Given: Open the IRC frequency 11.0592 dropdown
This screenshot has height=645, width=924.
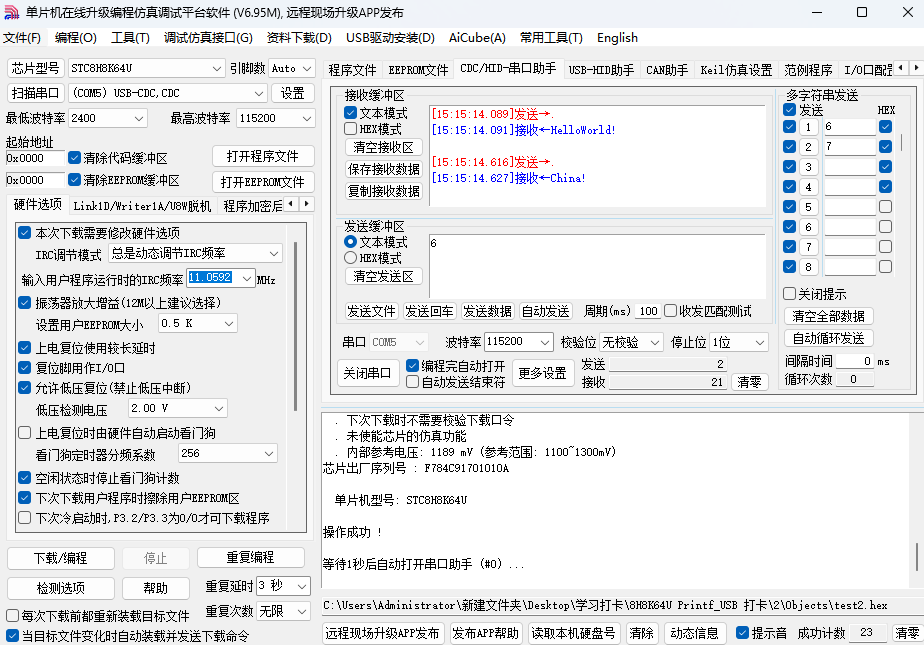Looking at the screenshot, I should tap(247, 279).
